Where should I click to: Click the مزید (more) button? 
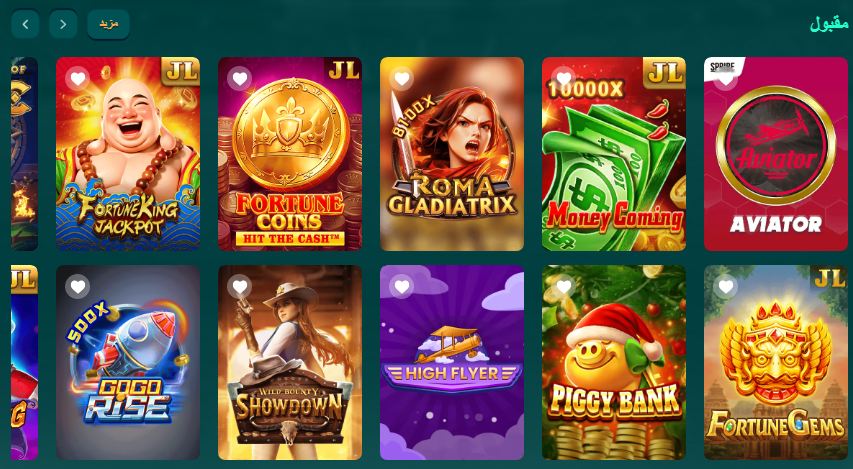[x=108, y=24]
